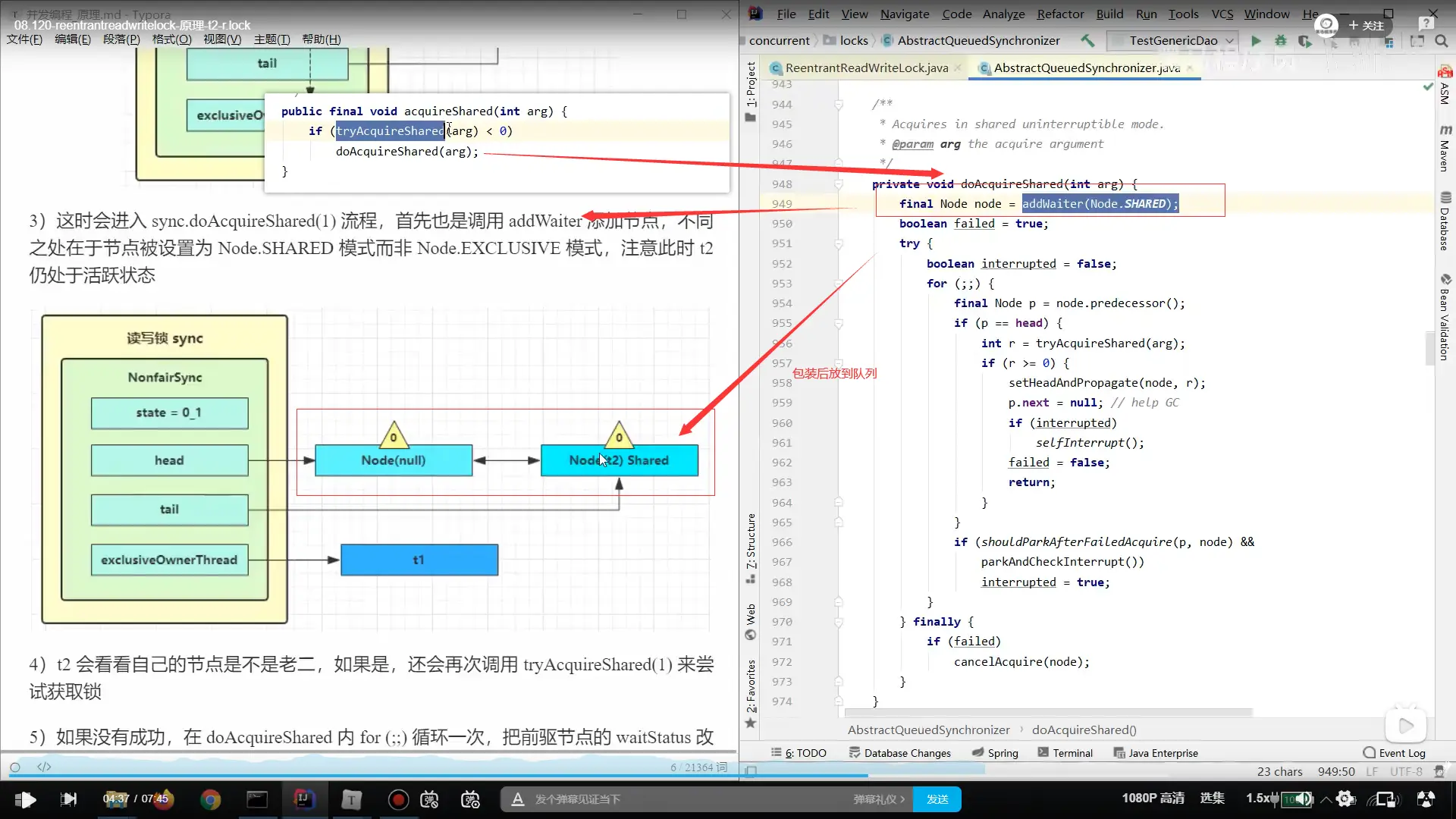Toggle danmaku display icon in player

tap(429, 799)
